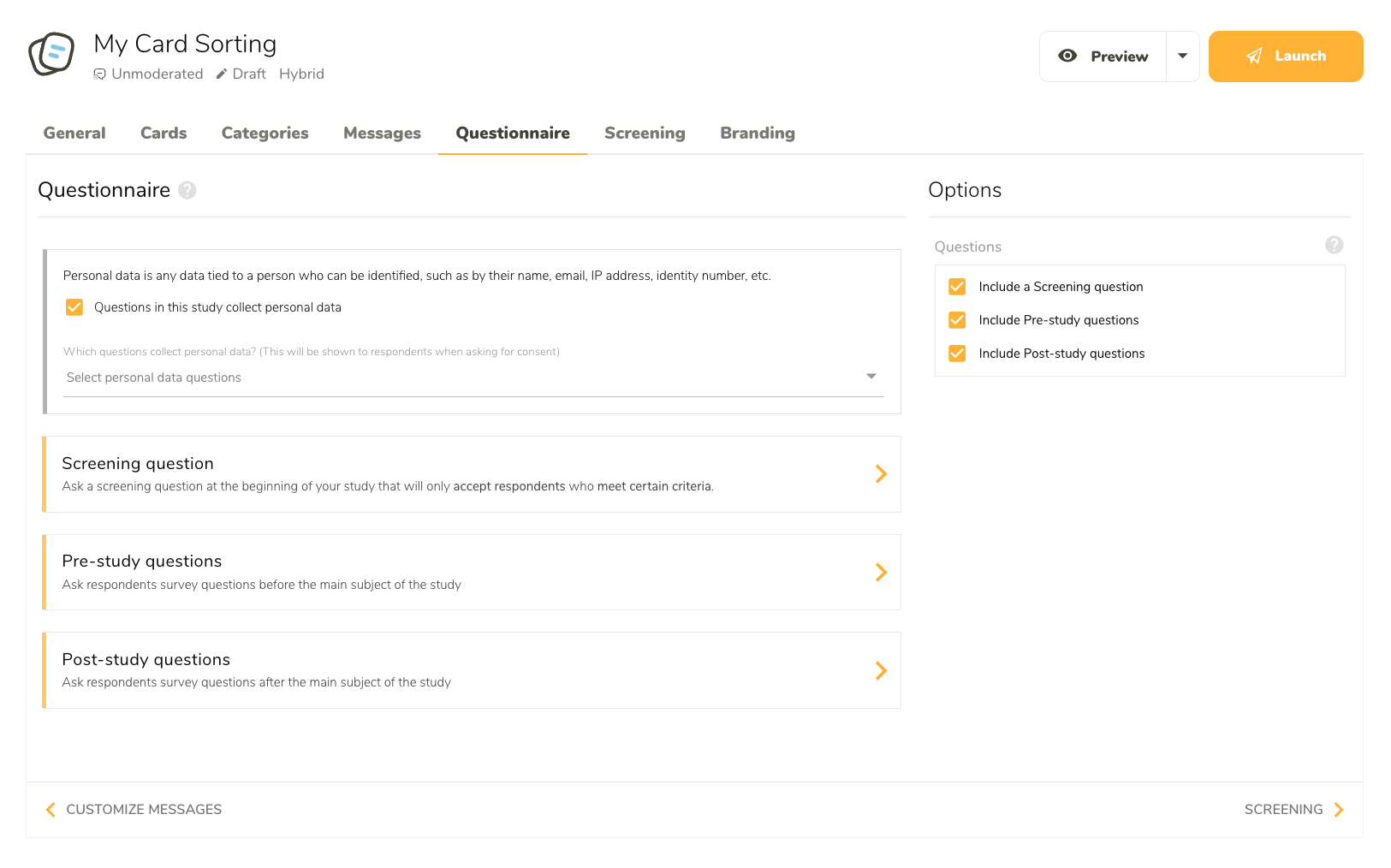The height and width of the screenshot is (868, 1391).
Task: Expand Post-study questions section chevron
Action: click(881, 671)
